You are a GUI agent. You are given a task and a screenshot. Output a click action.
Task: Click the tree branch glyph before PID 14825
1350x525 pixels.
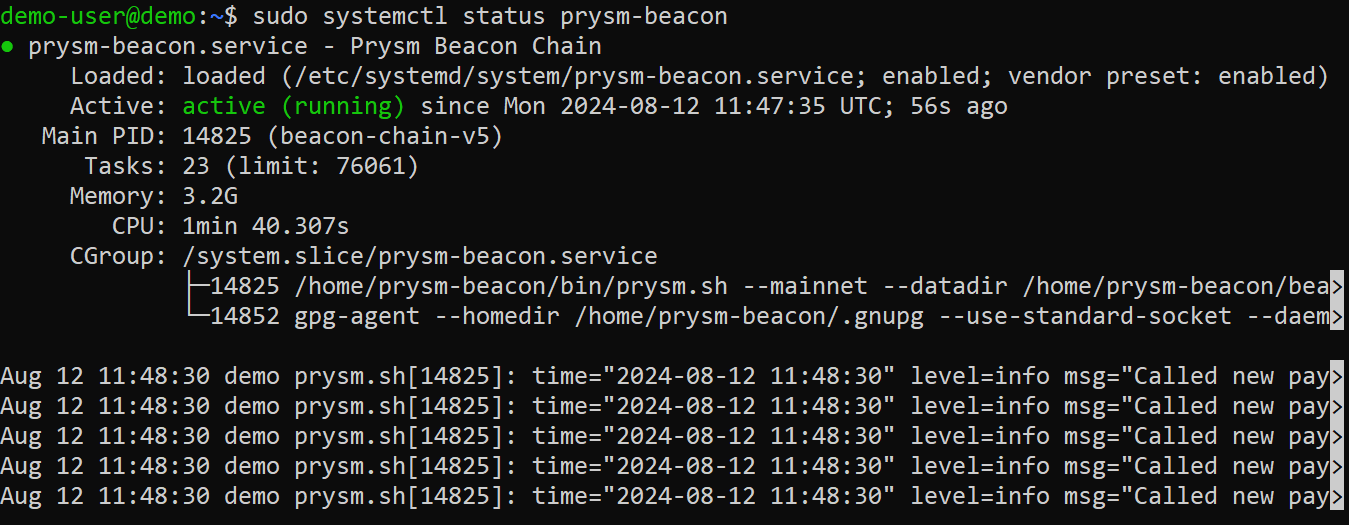196,287
